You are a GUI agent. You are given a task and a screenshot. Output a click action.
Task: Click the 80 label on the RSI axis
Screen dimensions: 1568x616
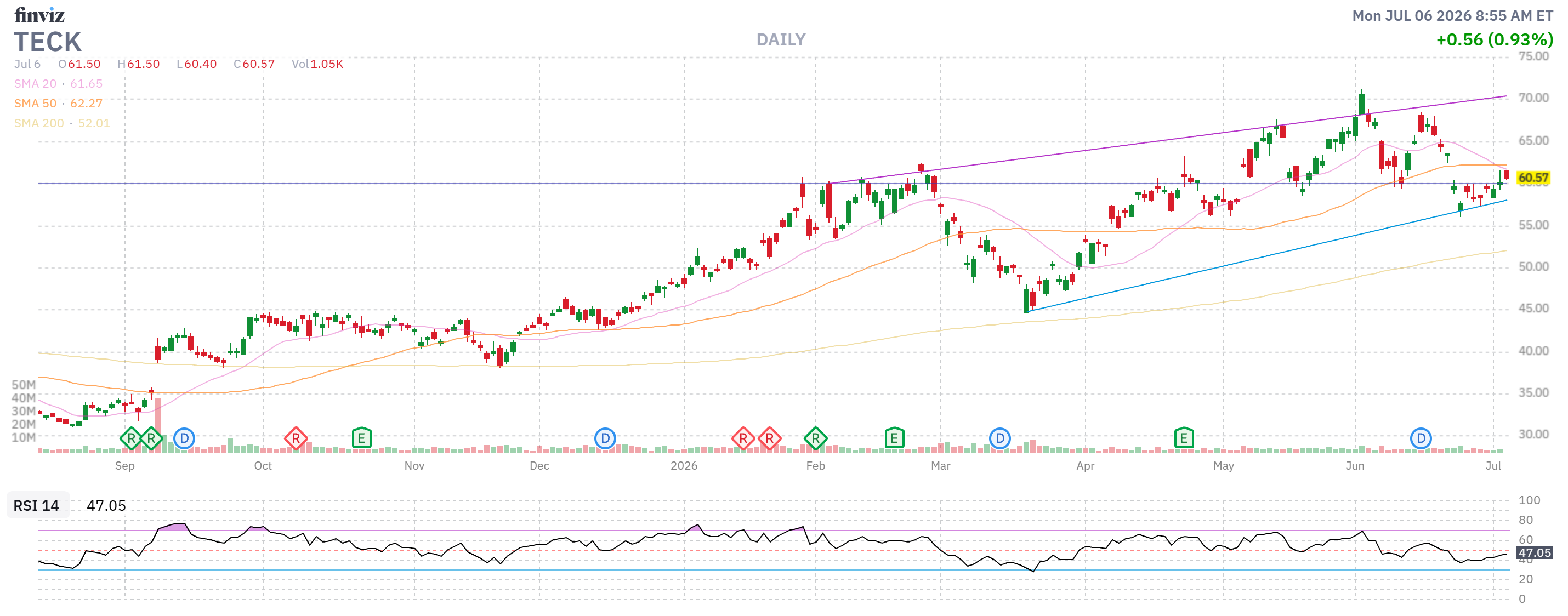click(x=1525, y=520)
